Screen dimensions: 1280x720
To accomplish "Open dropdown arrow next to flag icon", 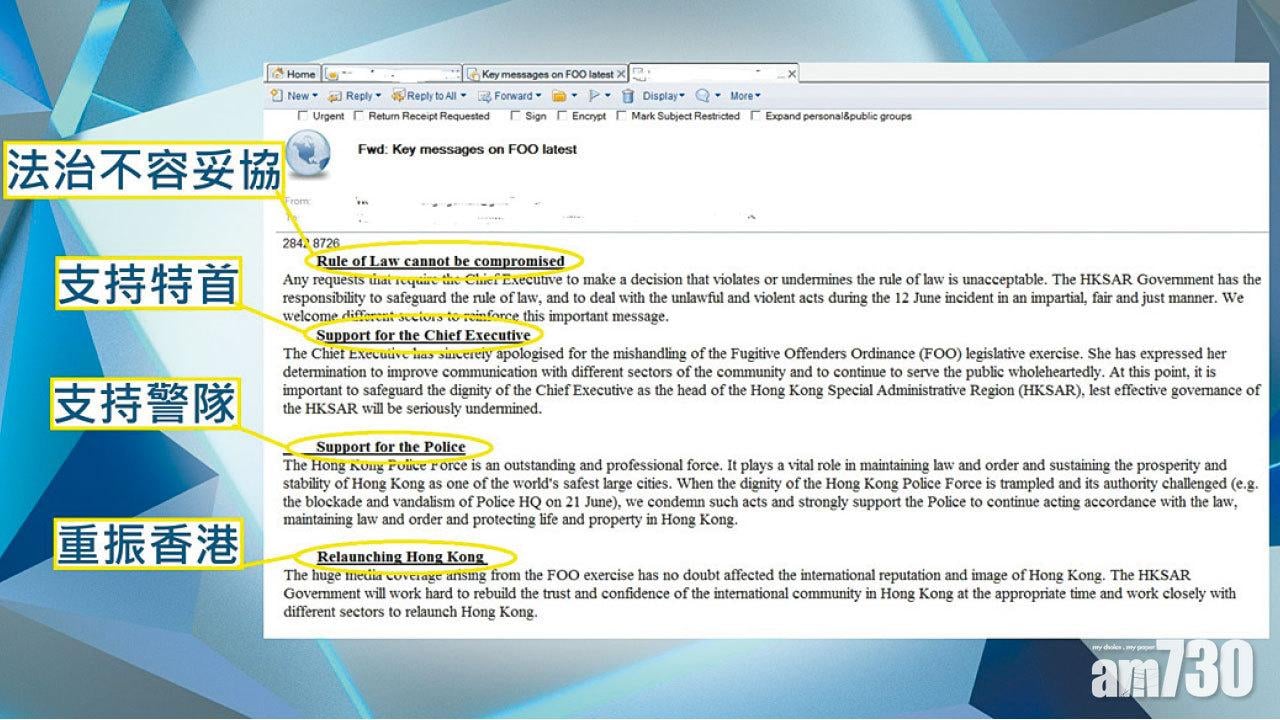I will [608, 96].
